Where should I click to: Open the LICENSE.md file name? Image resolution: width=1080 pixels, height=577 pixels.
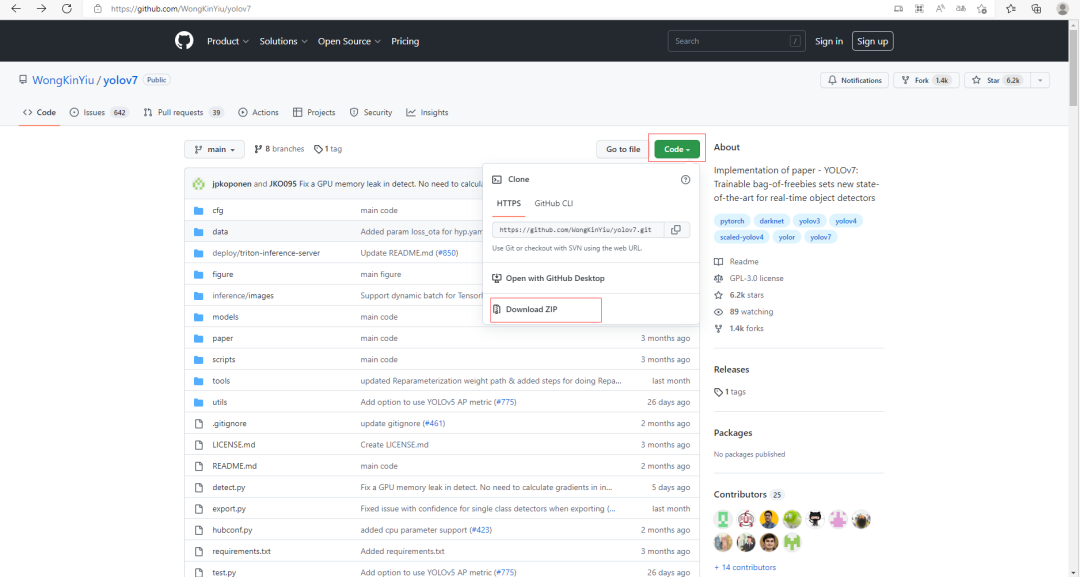click(x=233, y=445)
